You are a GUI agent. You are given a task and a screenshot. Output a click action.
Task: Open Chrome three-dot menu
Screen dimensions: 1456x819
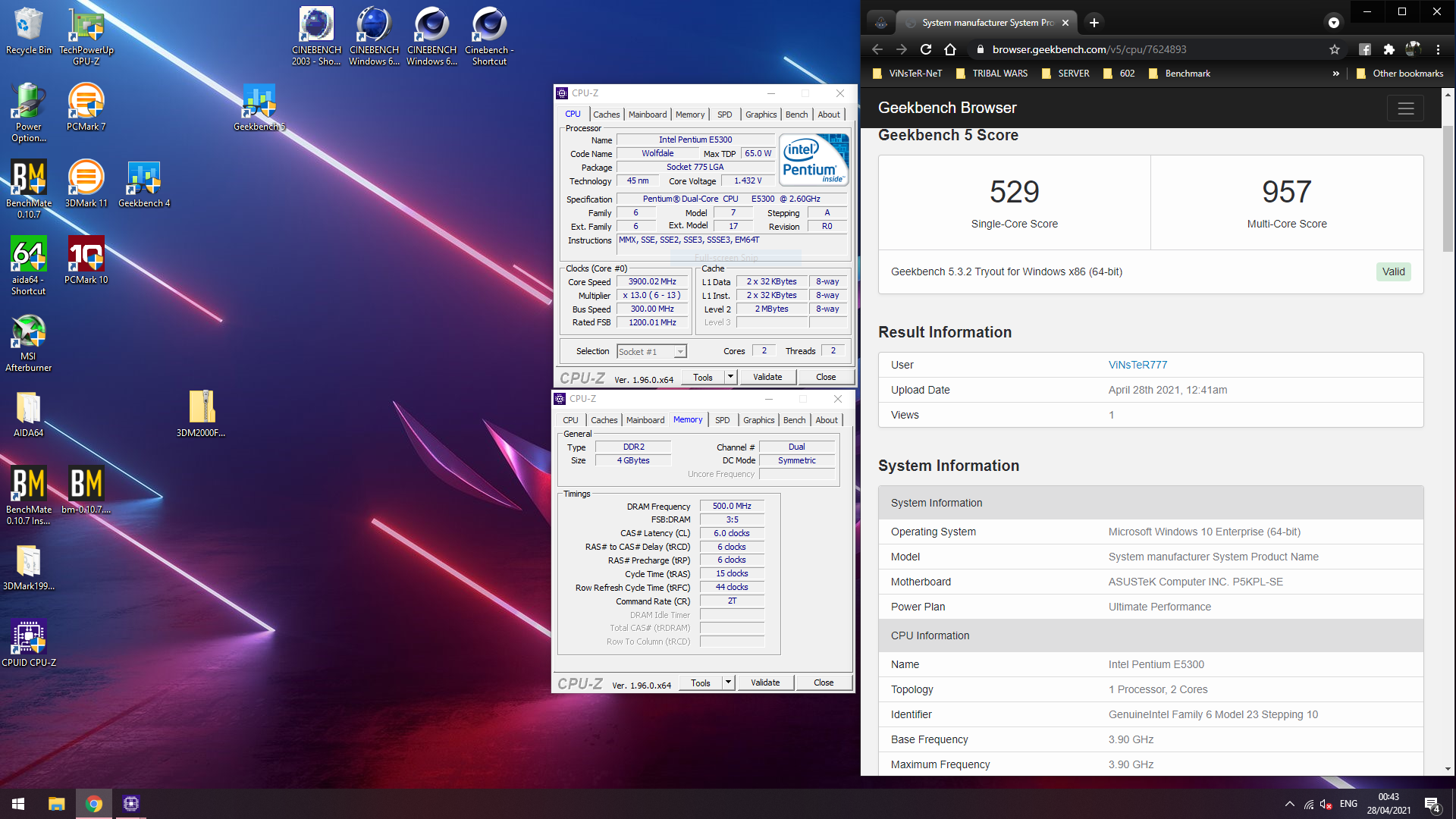pyautogui.click(x=1438, y=49)
